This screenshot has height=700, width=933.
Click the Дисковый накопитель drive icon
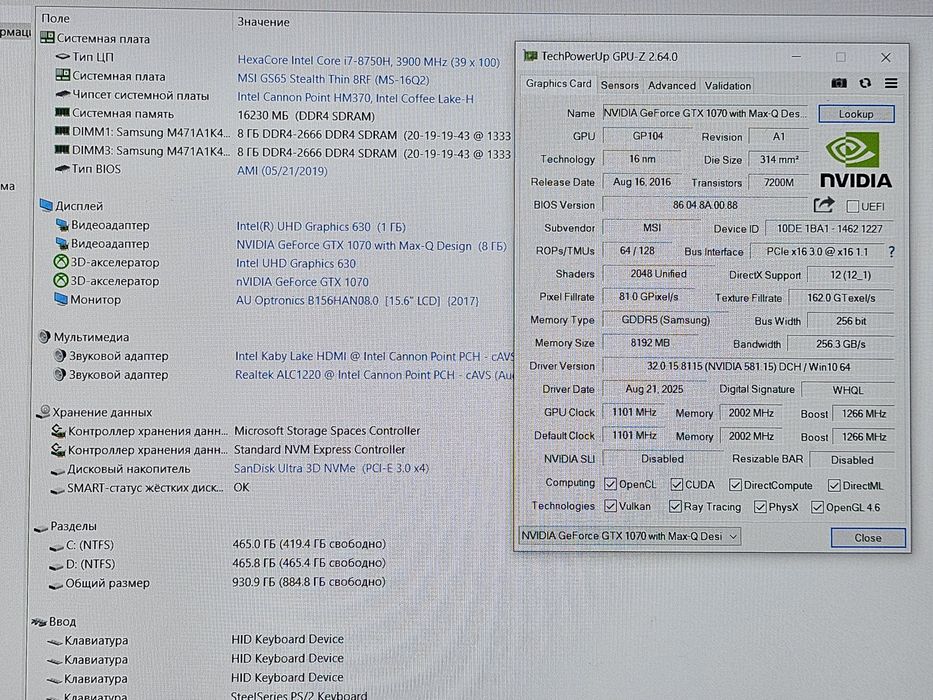pyautogui.click(x=58, y=471)
